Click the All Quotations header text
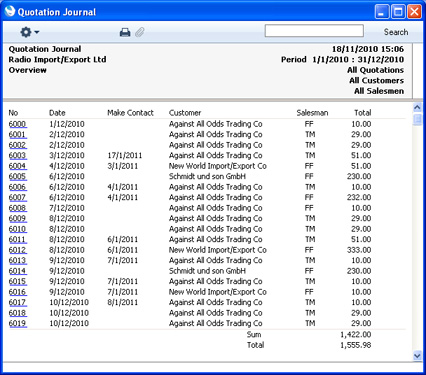 click(375, 70)
